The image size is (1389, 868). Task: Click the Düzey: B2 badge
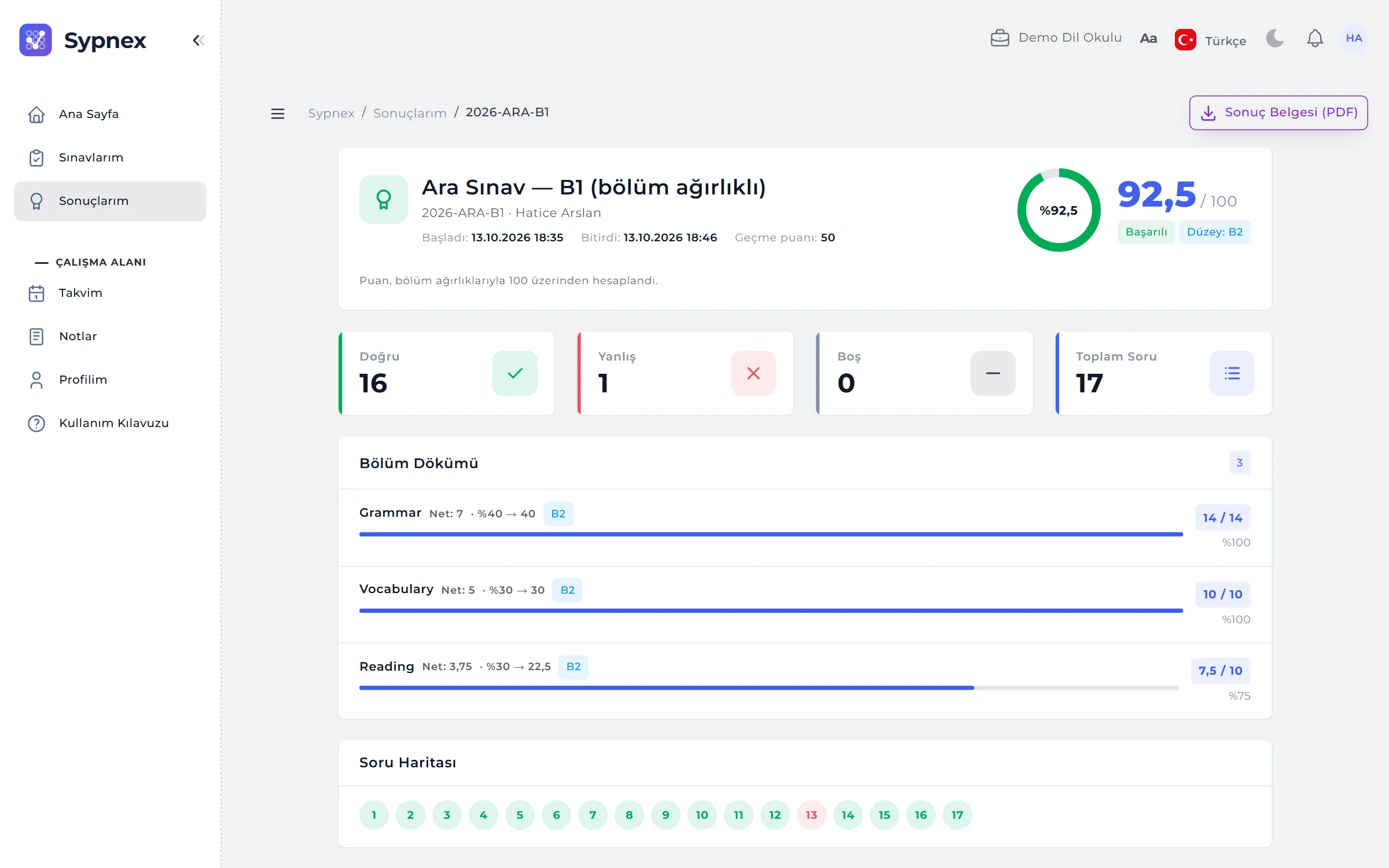click(1215, 232)
